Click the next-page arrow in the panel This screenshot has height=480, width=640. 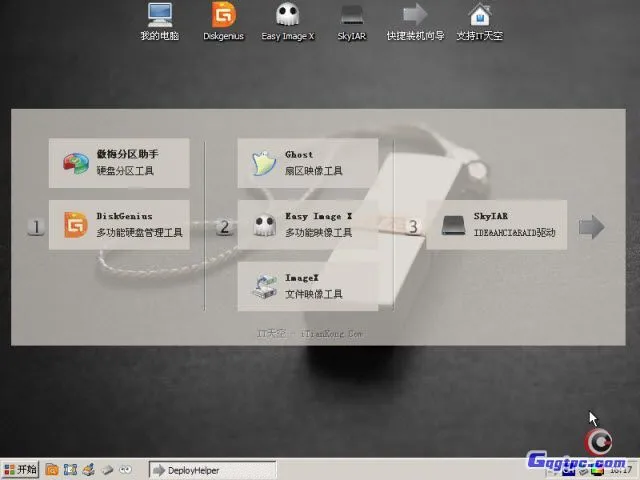click(591, 227)
